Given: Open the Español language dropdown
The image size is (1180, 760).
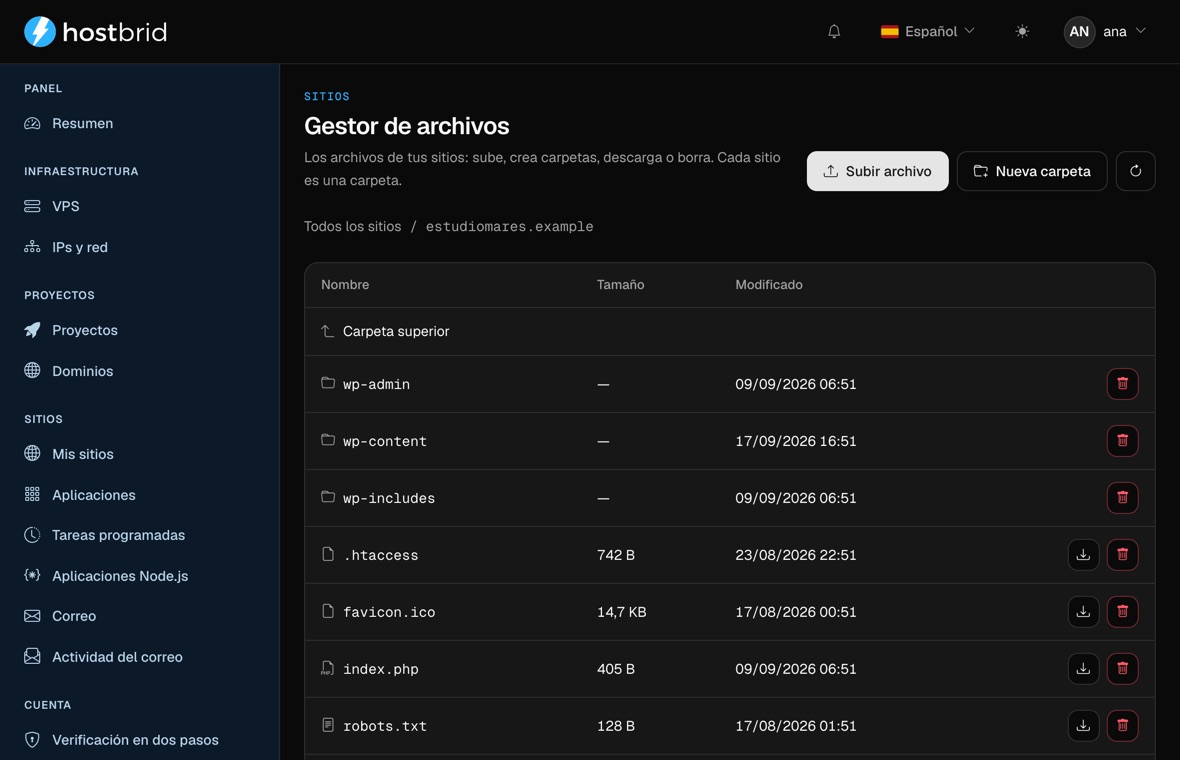Looking at the screenshot, I should tap(928, 32).
